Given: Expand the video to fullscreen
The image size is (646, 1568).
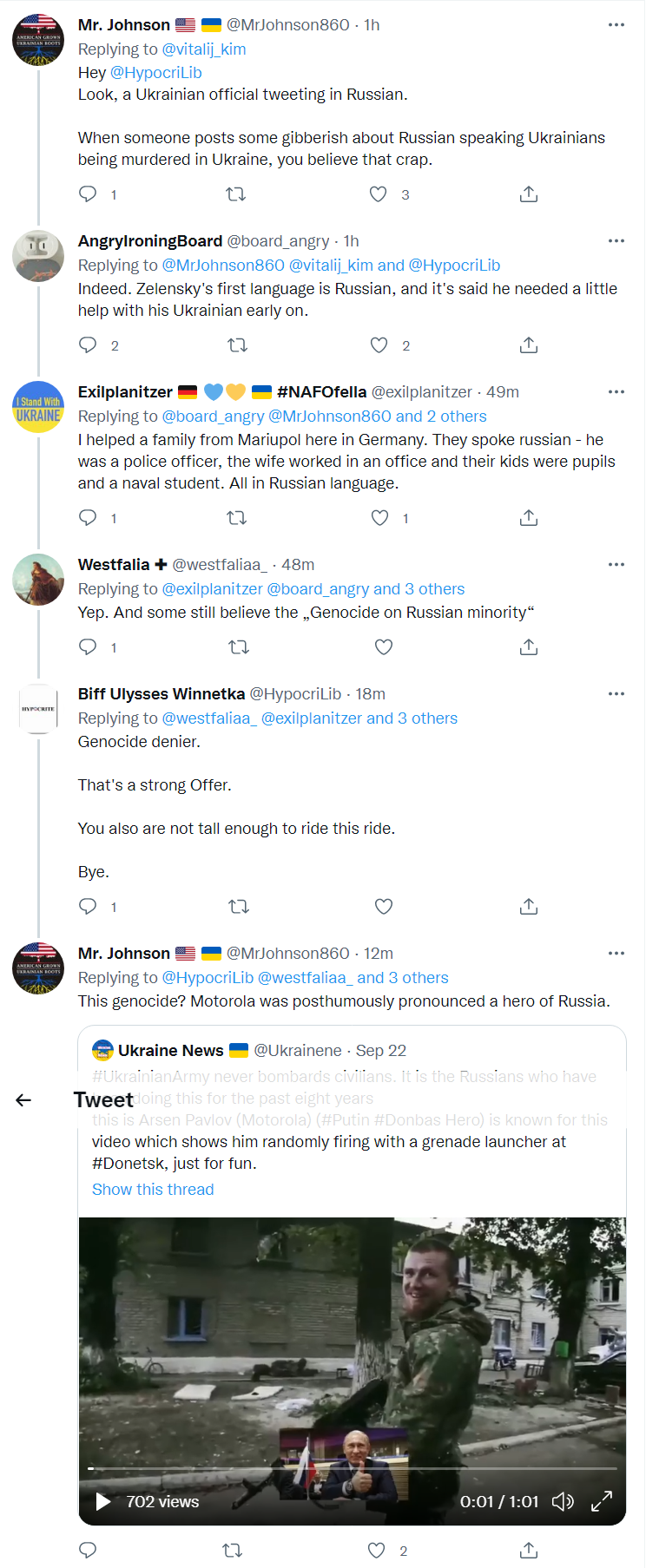Looking at the screenshot, I should [602, 1501].
